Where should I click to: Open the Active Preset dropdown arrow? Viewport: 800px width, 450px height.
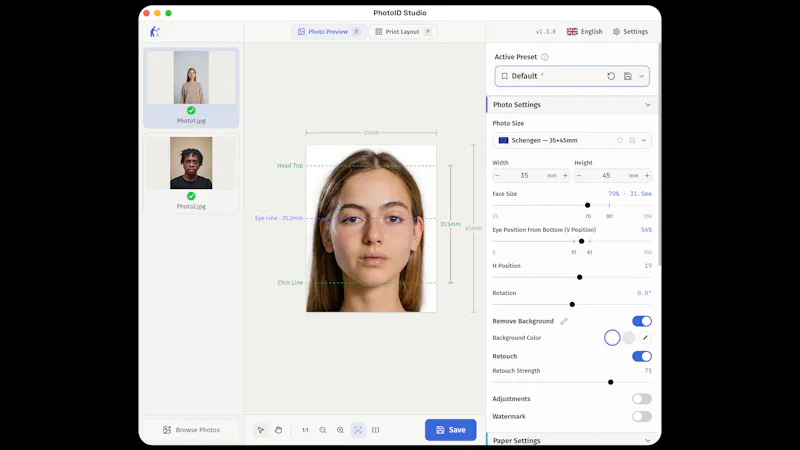point(641,76)
